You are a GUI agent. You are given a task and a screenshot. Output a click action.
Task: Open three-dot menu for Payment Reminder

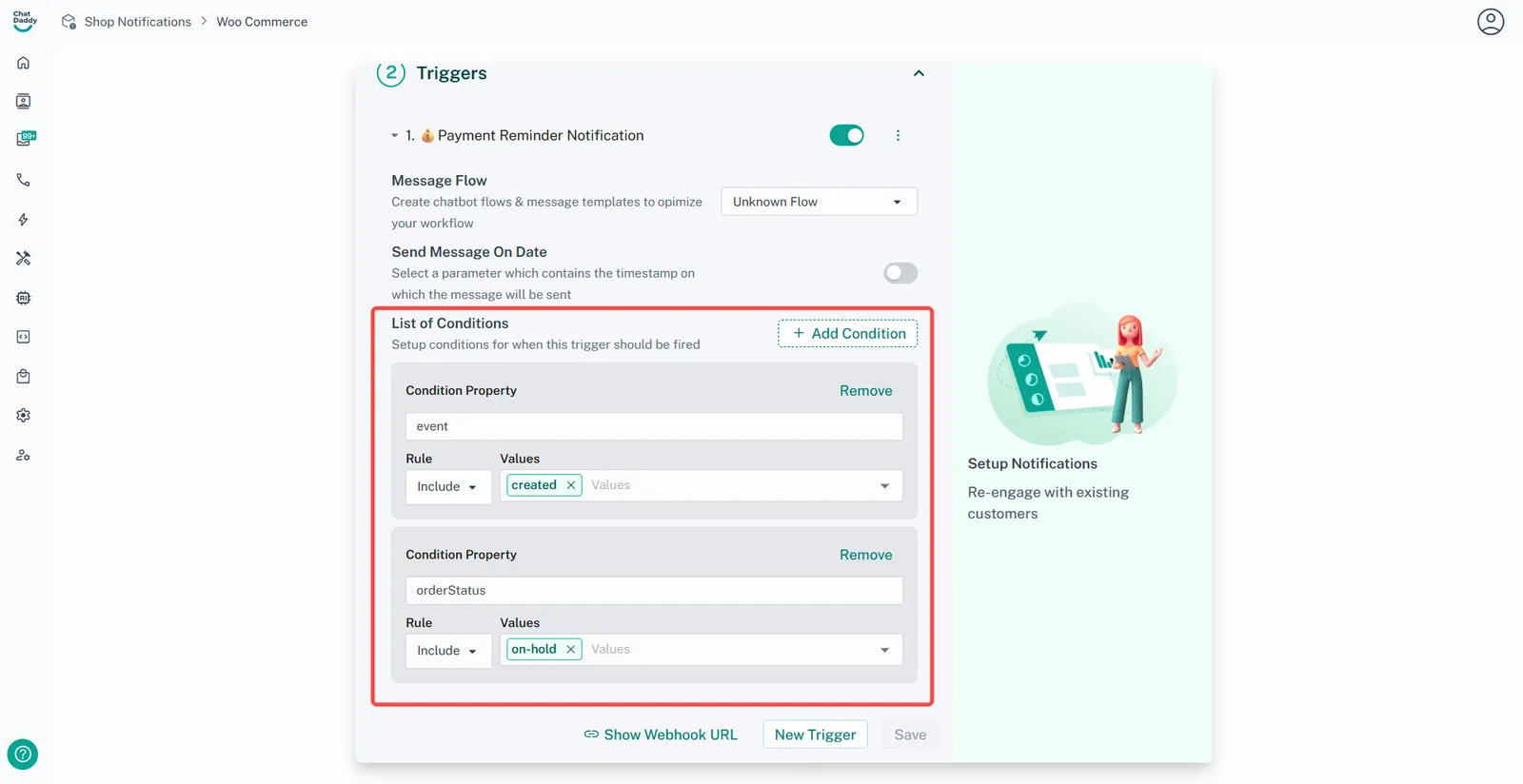898,136
